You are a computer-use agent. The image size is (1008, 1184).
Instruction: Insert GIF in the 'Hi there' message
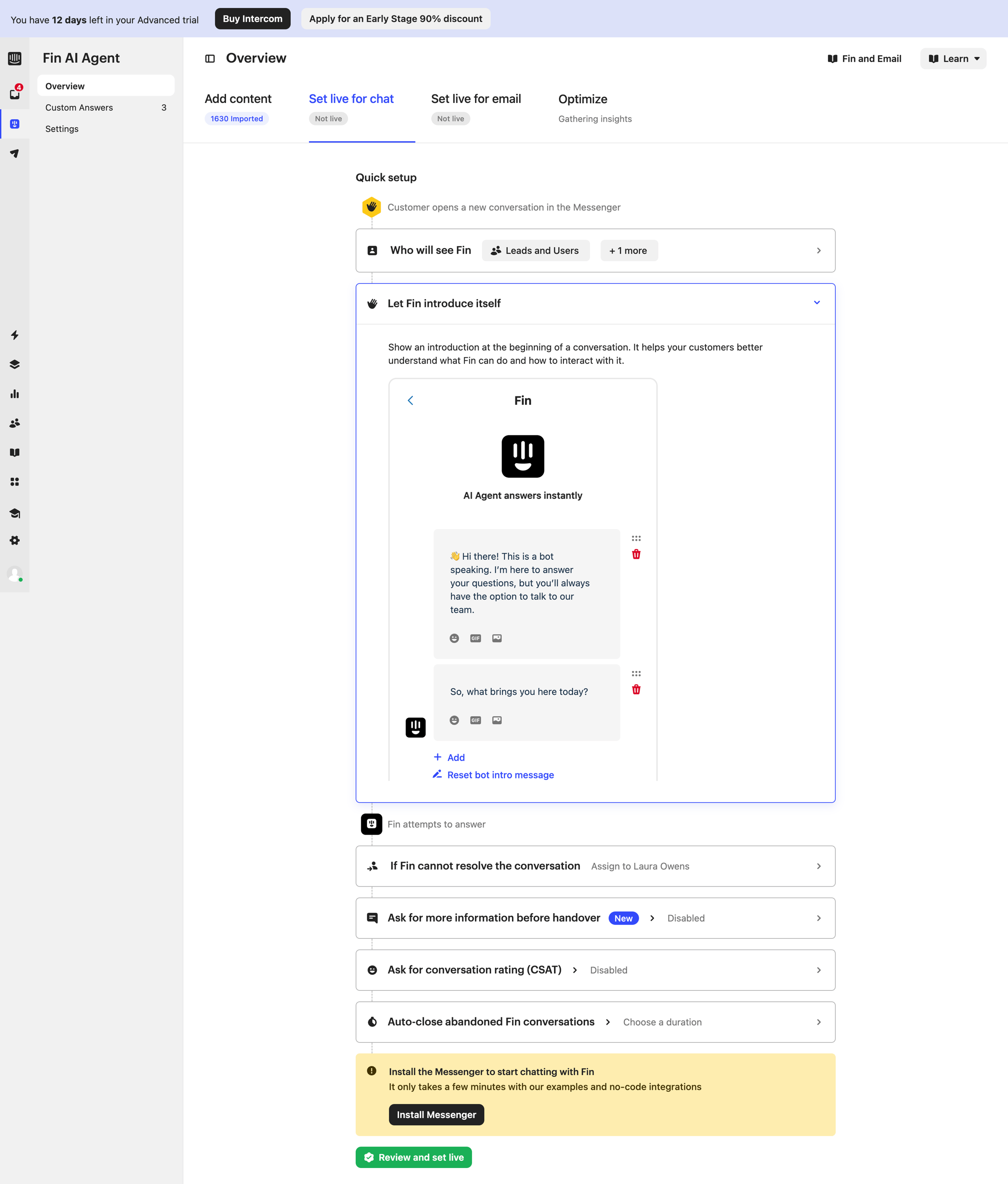475,638
